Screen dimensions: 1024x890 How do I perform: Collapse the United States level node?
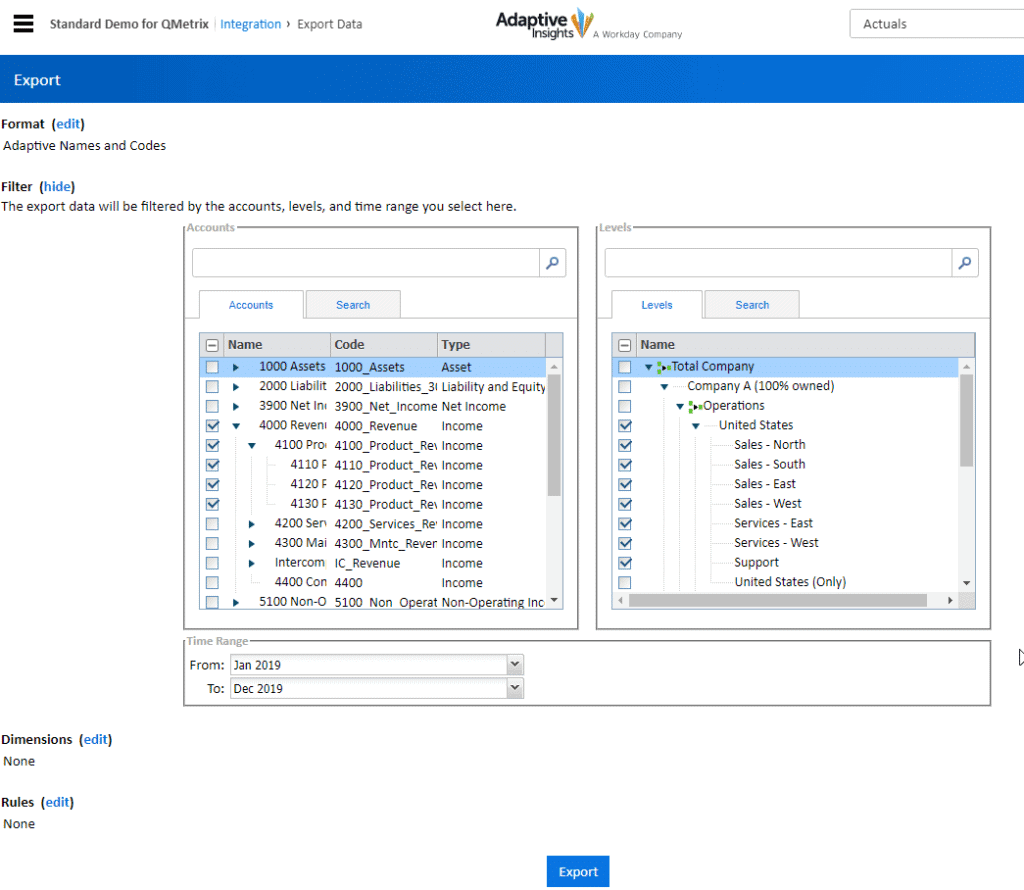point(695,424)
